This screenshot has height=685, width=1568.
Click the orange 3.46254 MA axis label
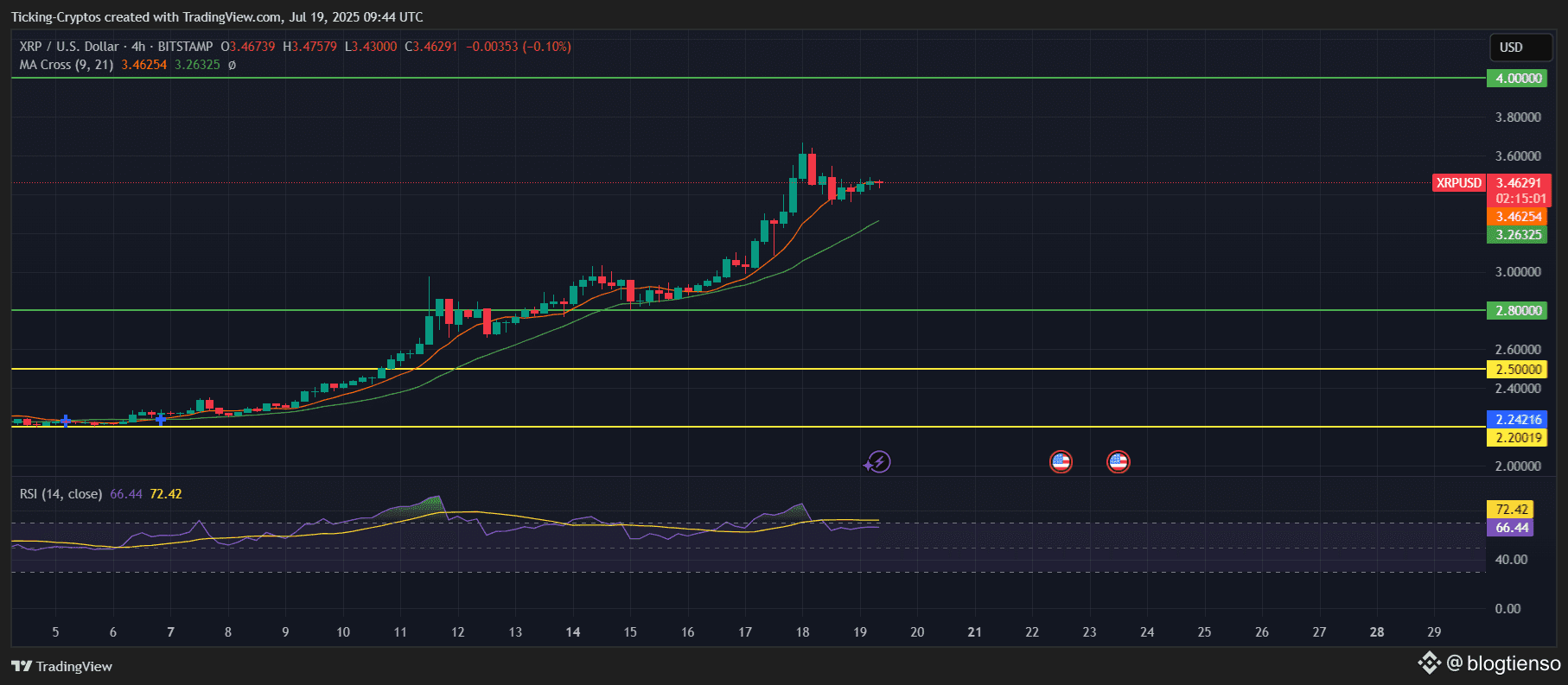pyautogui.click(x=1517, y=217)
